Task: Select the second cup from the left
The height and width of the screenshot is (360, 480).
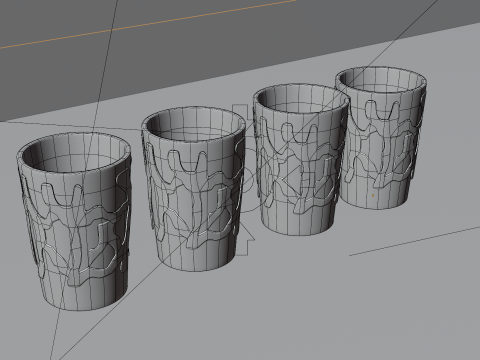Action: click(193, 189)
